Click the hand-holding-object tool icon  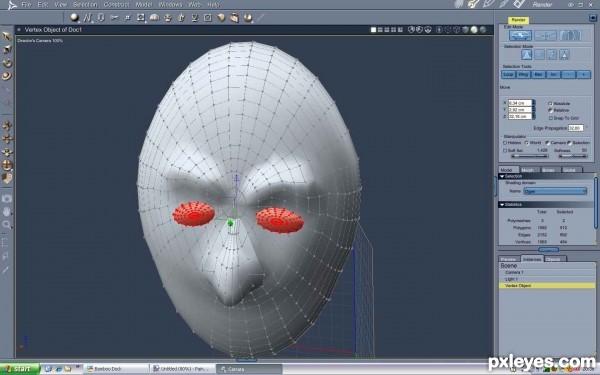pos(234,18)
